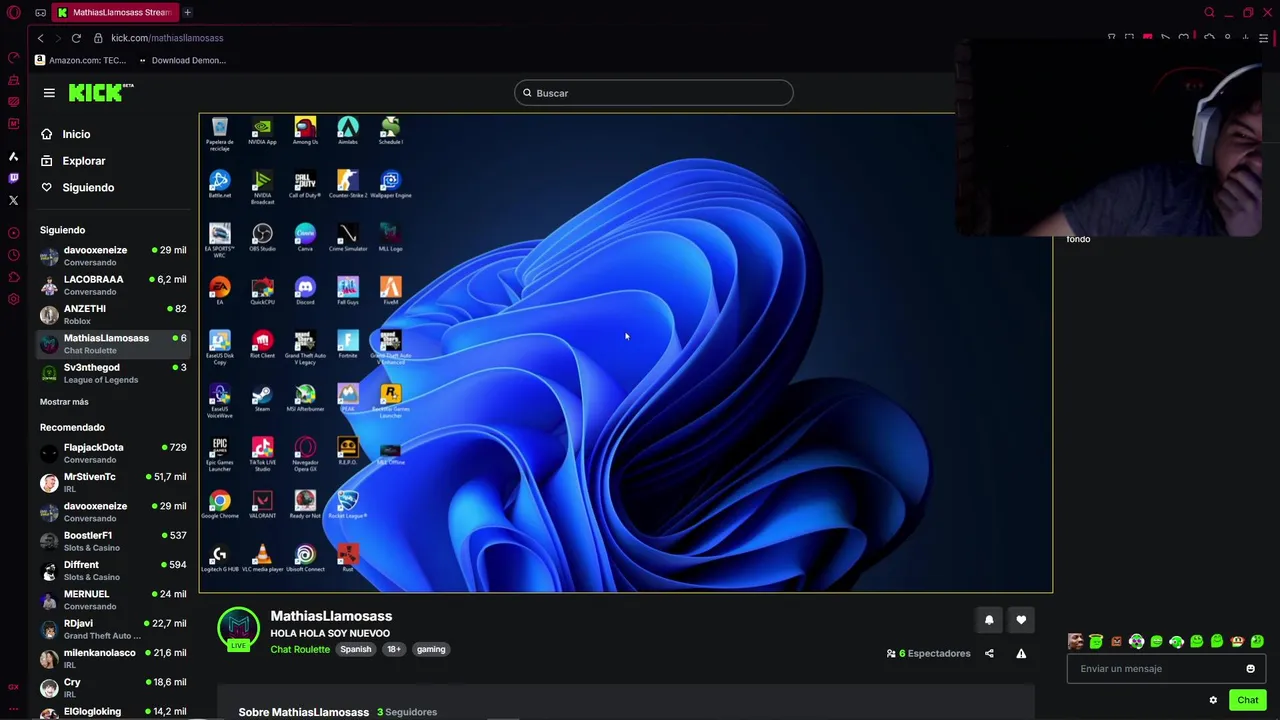
Task: Open milenkanolasco IRL channel
Action: 113,658
